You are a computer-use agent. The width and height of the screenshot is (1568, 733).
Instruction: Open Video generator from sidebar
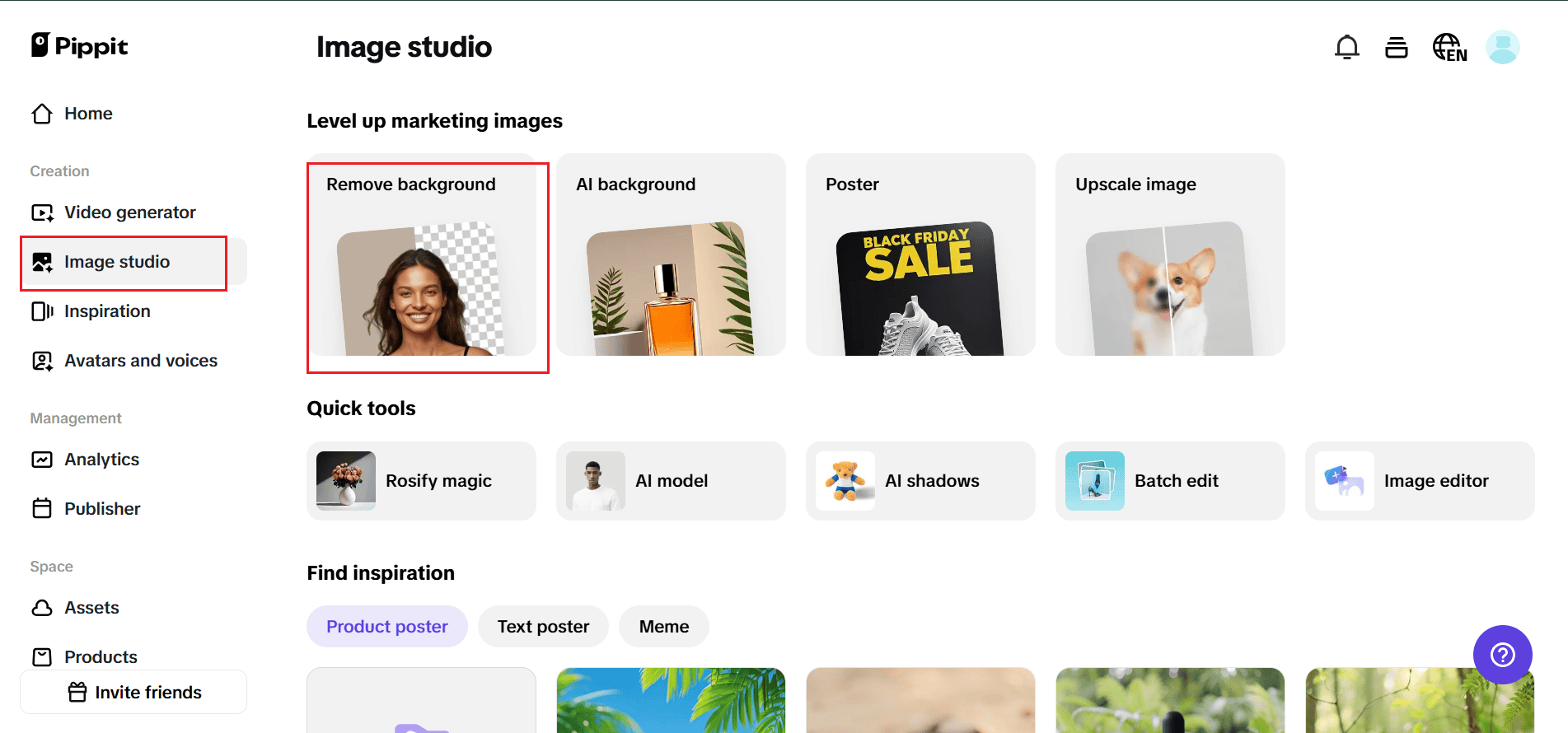(x=133, y=212)
